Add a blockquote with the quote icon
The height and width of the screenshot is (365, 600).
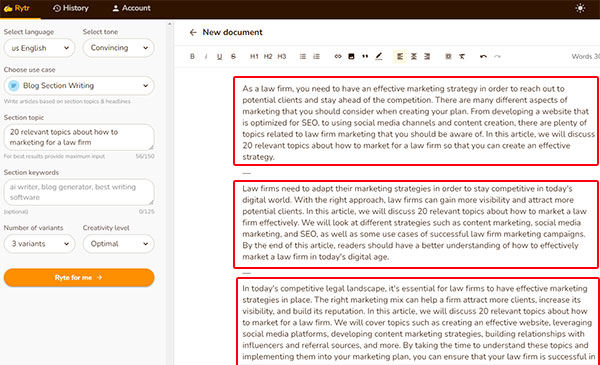(x=365, y=57)
